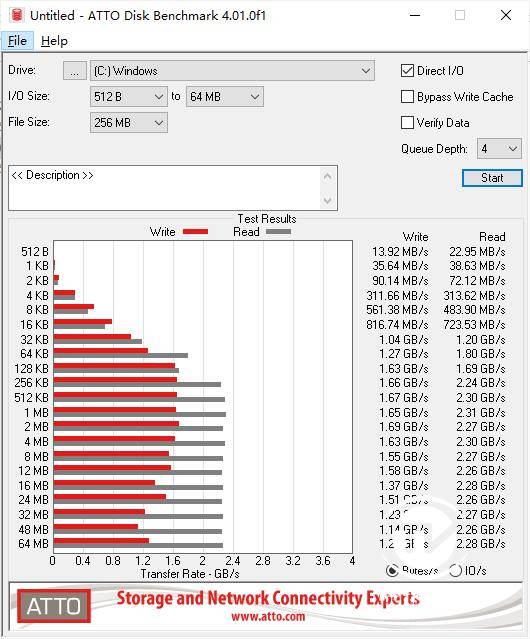The image size is (530, 639).
Task: Click the 1.69 GB/s write value for 2 MB
Action: click(x=404, y=427)
